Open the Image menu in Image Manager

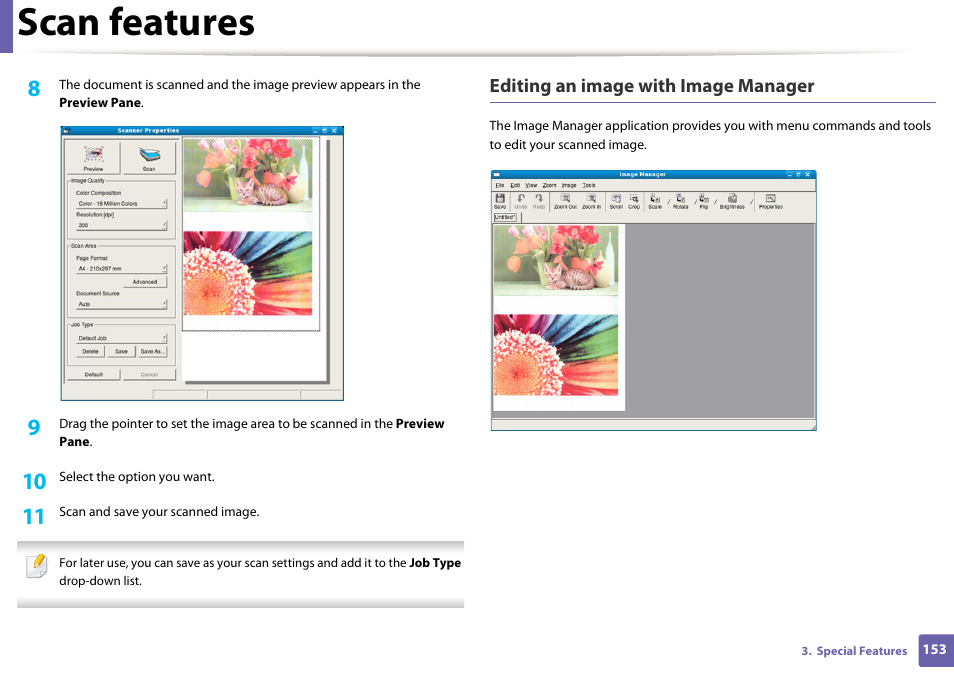point(569,185)
